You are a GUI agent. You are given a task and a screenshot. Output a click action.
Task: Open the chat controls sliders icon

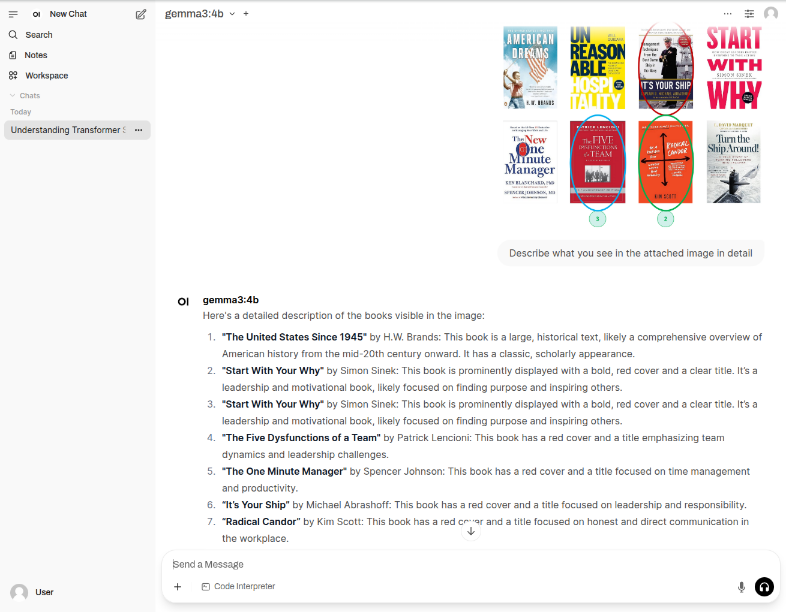pyautogui.click(x=749, y=14)
